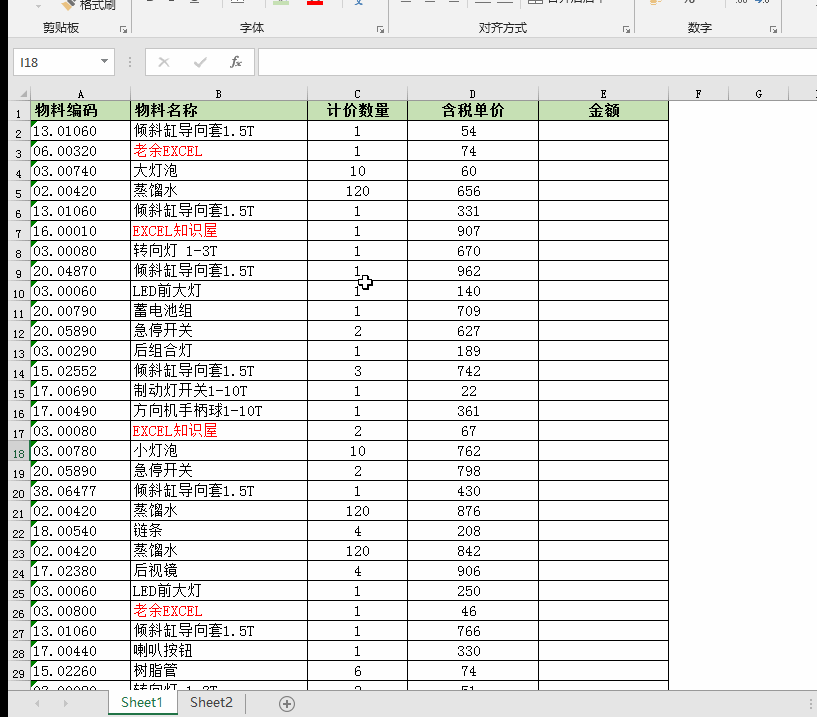
Task: Select column F header
Action: pyautogui.click(x=698, y=94)
